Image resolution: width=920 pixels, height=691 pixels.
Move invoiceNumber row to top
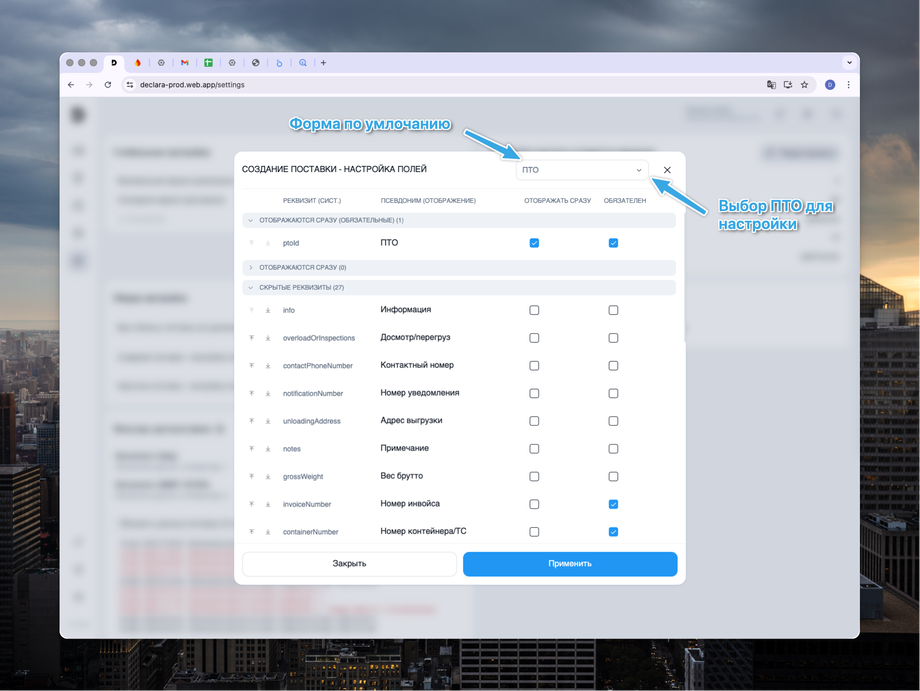(252, 504)
